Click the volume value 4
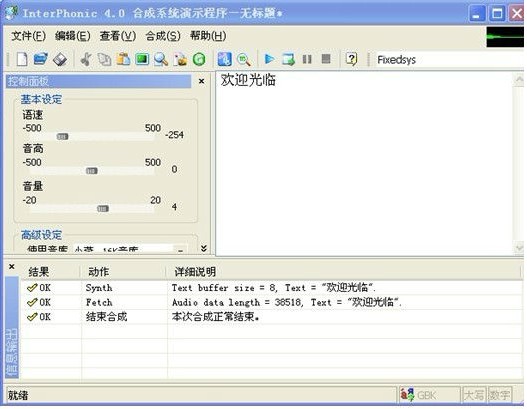The image size is (527, 409). (174, 207)
